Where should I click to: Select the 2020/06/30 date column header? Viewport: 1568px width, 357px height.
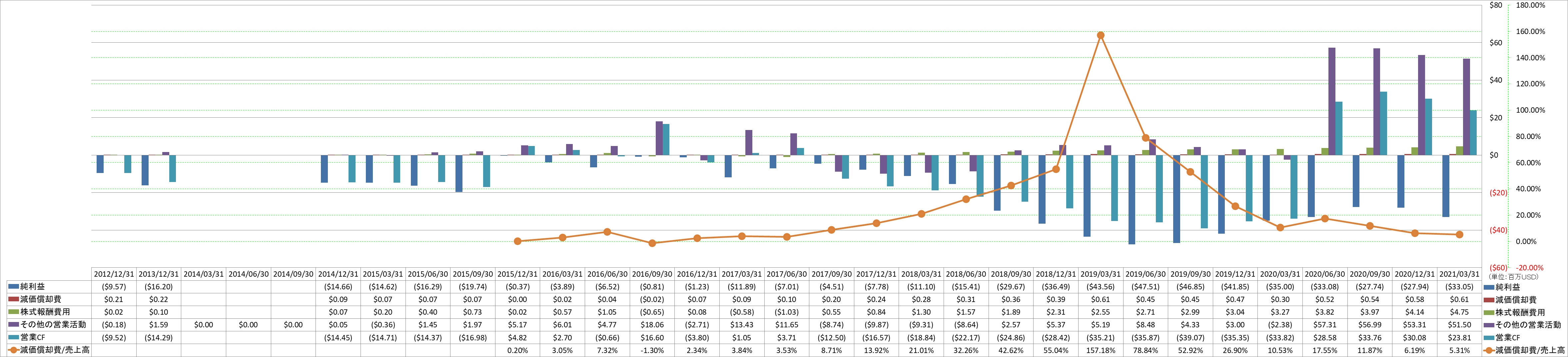point(1325,274)
